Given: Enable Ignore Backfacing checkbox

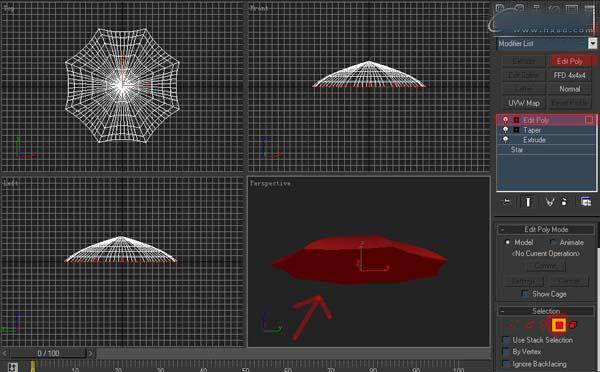Looking at the screenshot, I should (506, 364).
